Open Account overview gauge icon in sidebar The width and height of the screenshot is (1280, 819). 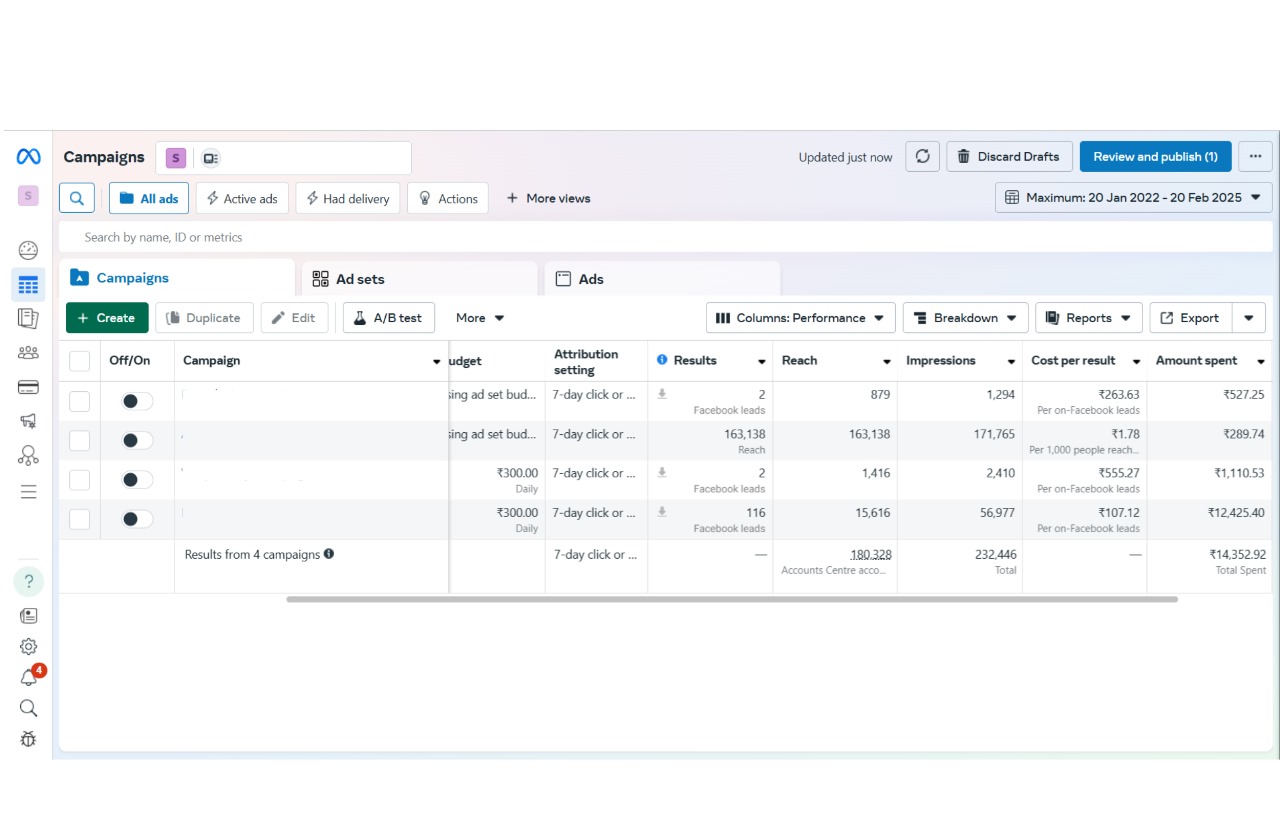coord(28,250)
